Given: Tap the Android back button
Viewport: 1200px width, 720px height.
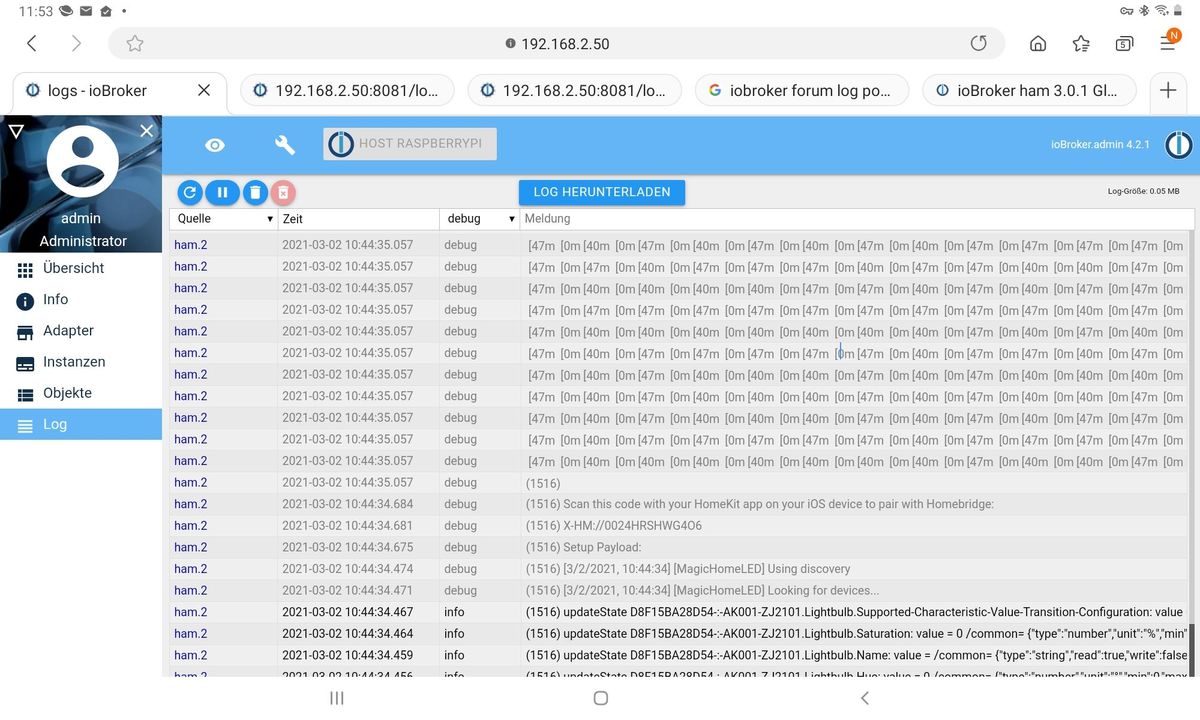Looking at the screenshot, I should 865,698.
